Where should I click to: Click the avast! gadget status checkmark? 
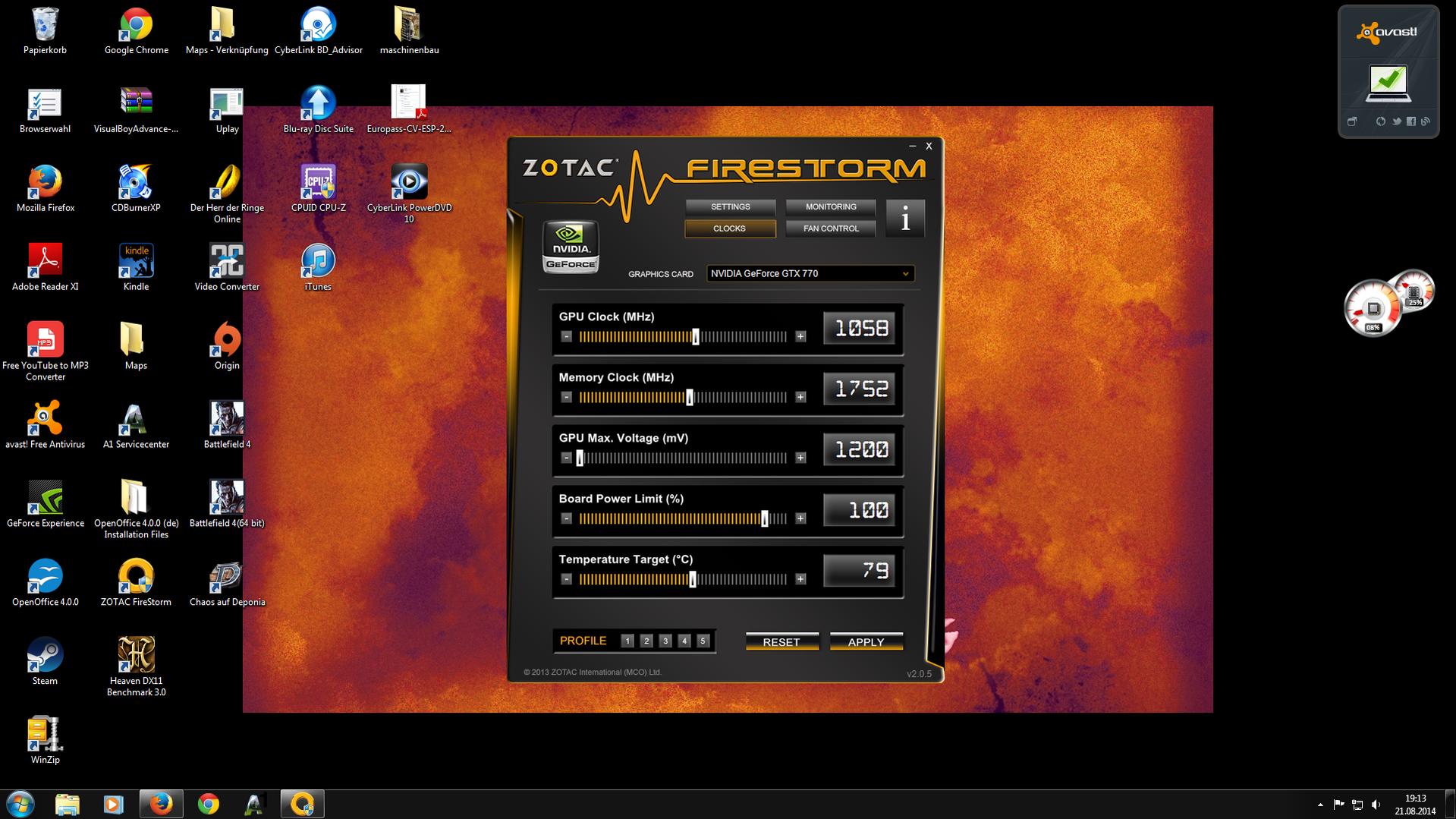(x=1388, y=83)
